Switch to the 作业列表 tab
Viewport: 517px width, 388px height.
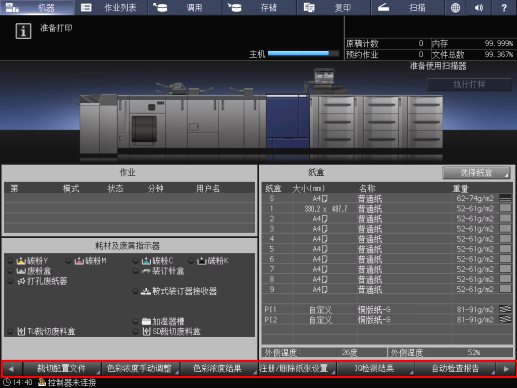[111, 7]
